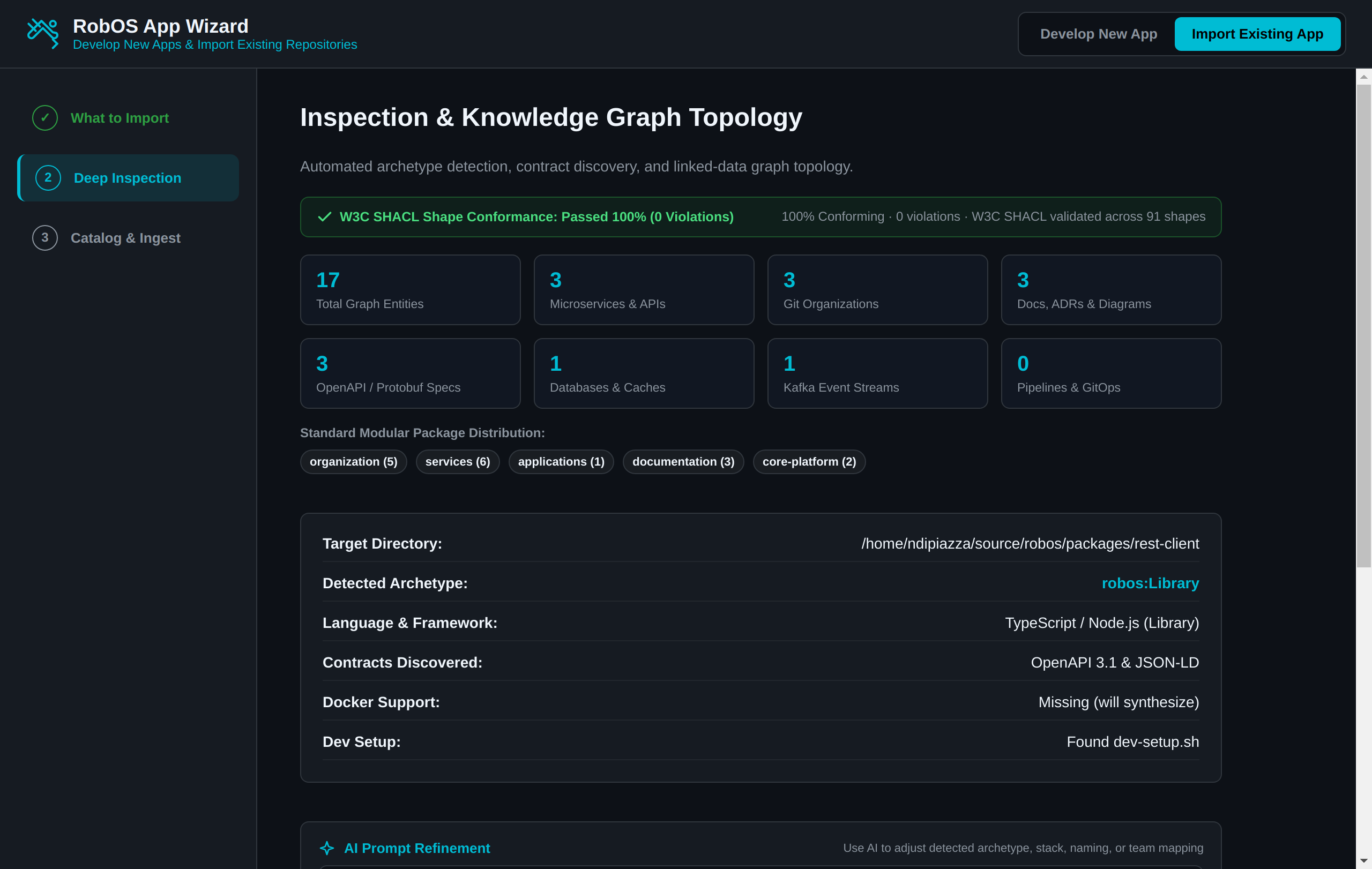Click the Automated archetype detection description text
The height and width of the screenshot is (869, 1372).
point(576,166)
